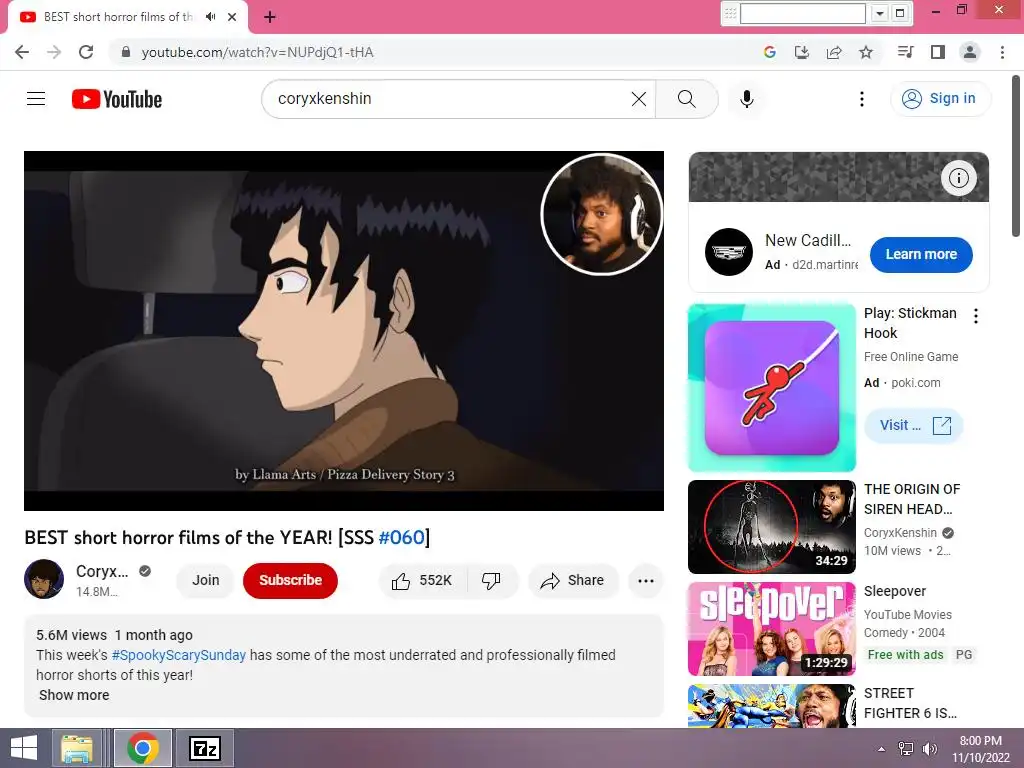Share this page via address bar icon
The height and width of the screenshot is (768, 1024).
[834, 52]
